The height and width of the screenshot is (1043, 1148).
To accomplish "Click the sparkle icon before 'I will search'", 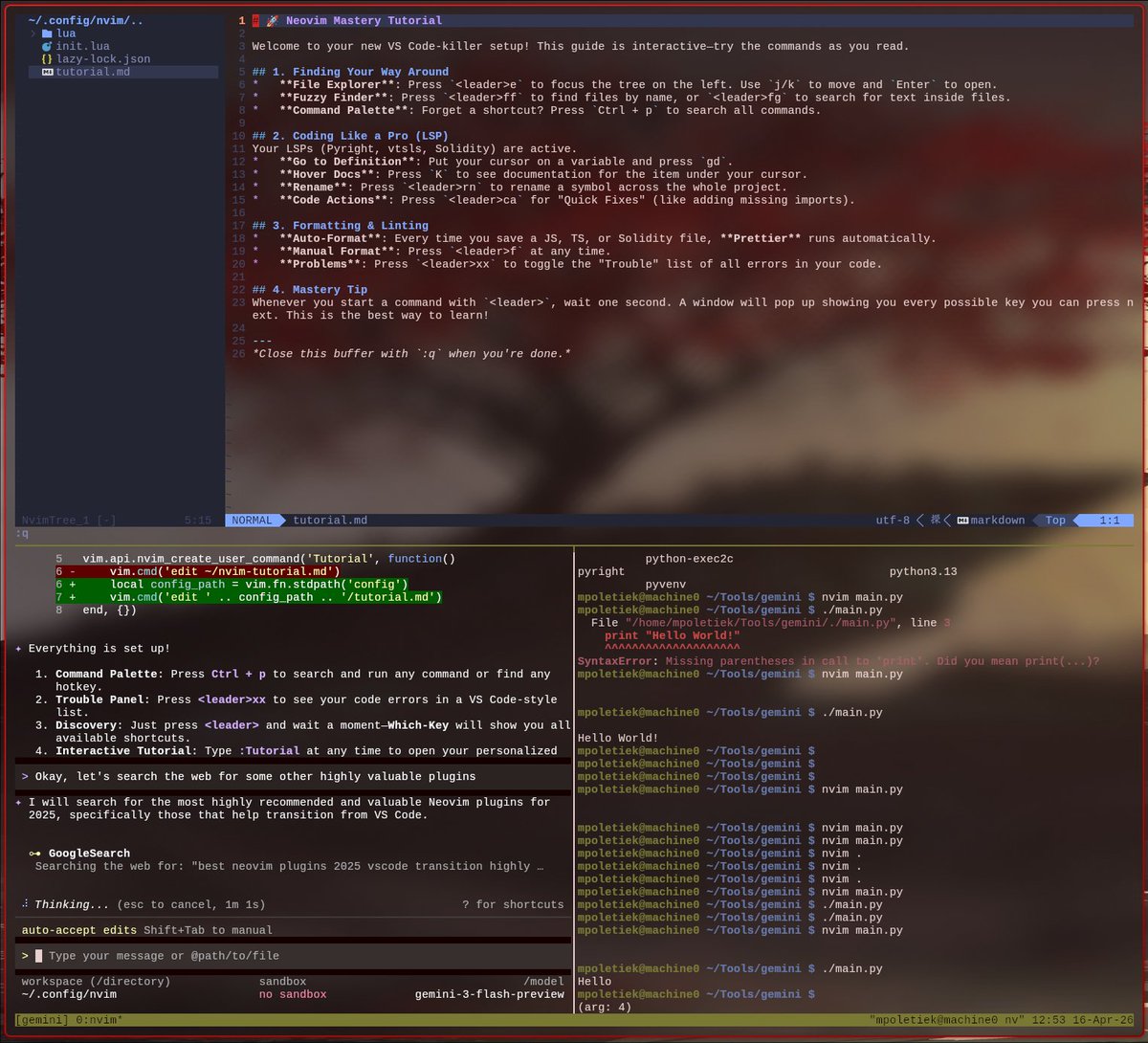I will (x=19, y=803).
